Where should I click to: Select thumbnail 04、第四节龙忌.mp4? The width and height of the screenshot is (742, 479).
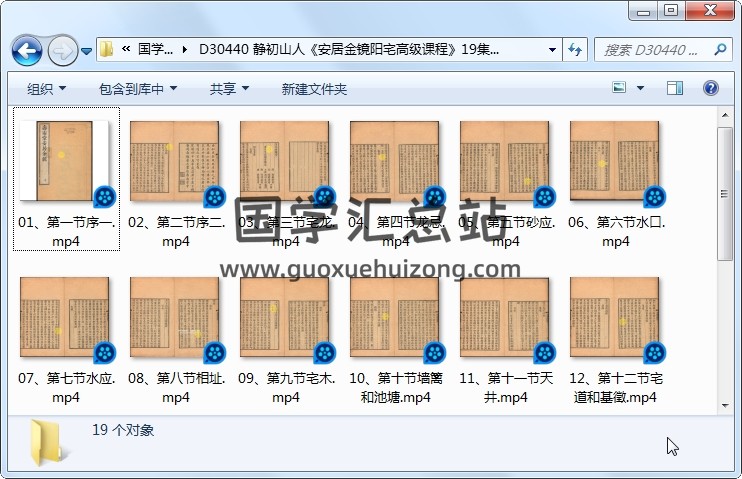(x=395, y=161)
